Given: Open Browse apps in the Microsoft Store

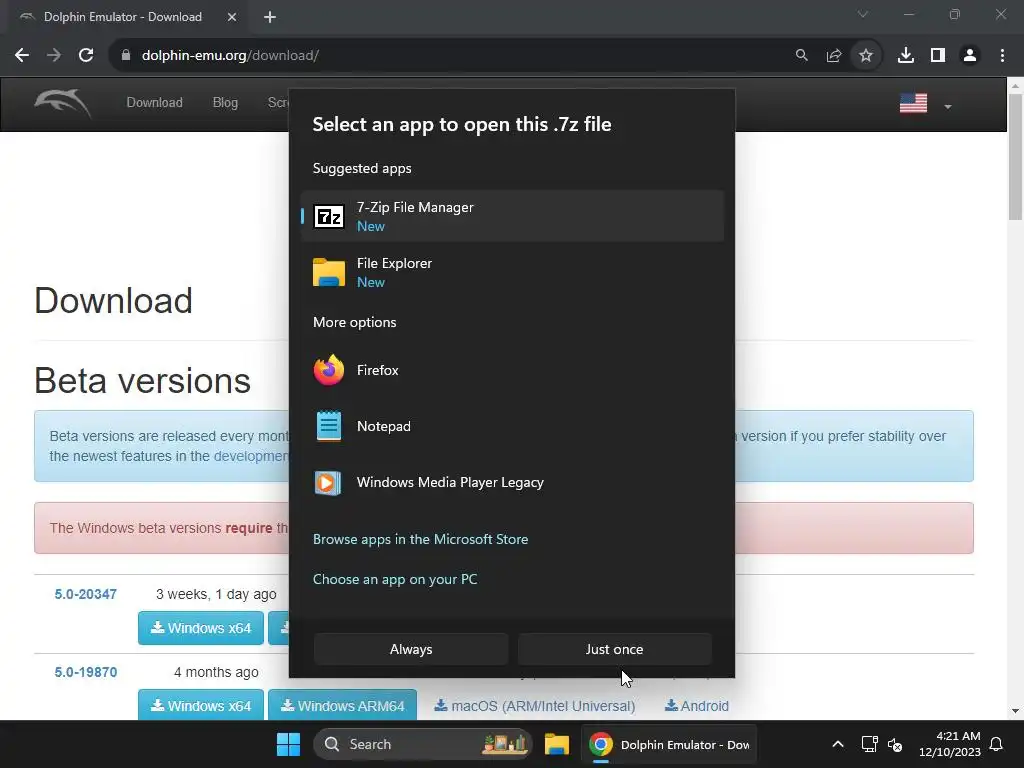Looking at the screenshot, I should click(x=421, y=539).
